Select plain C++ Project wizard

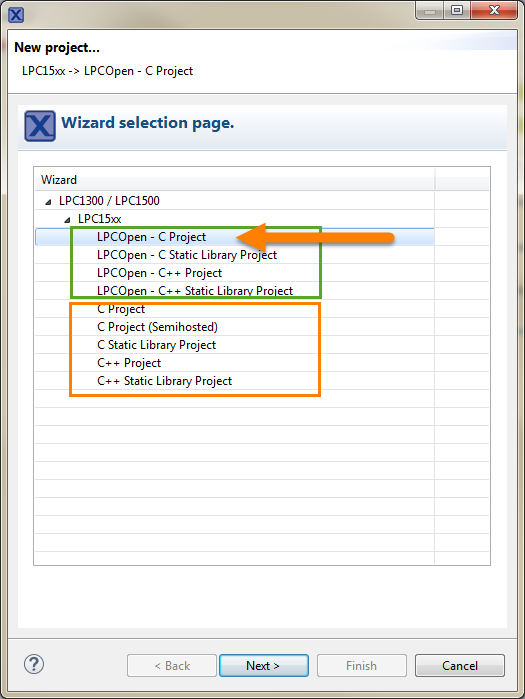tap(129, 363)
